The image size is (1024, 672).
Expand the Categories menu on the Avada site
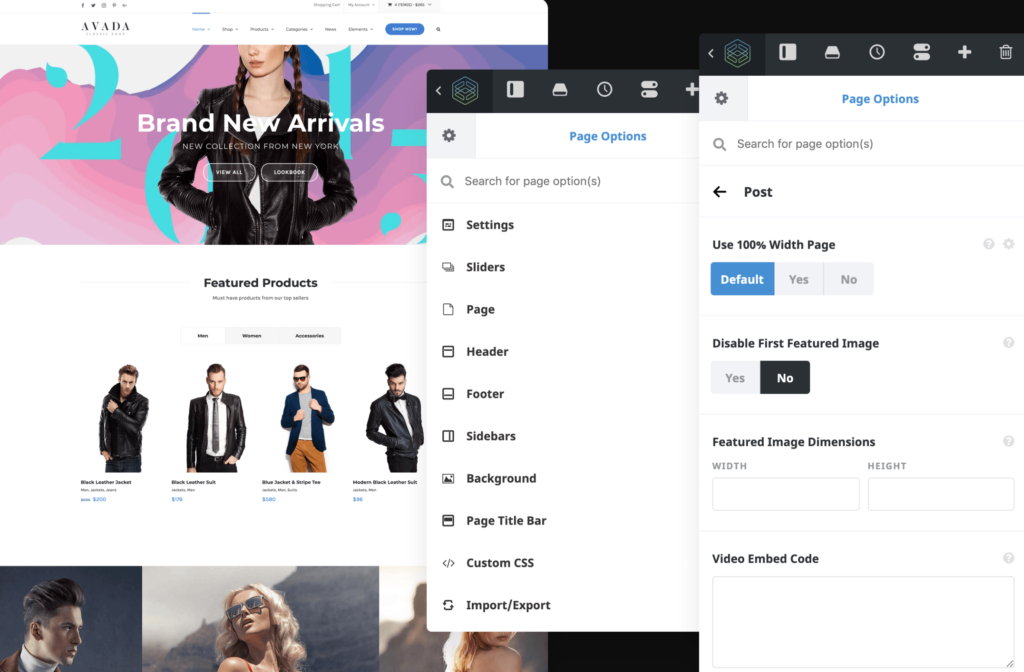click(x=299, y=29)
